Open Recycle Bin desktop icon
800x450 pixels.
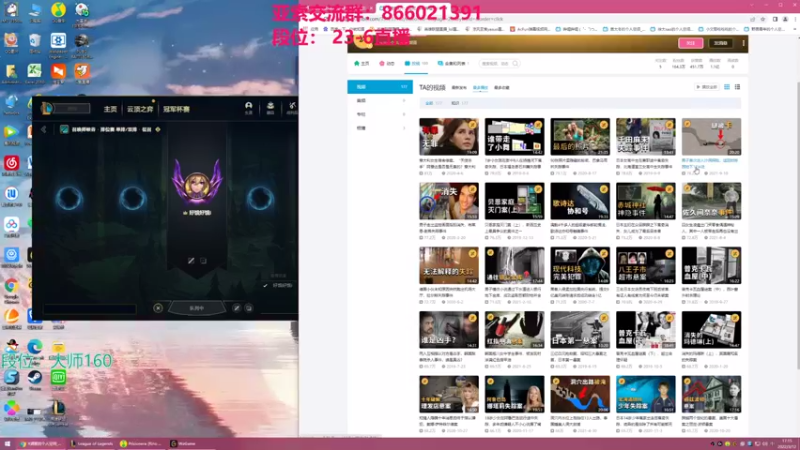(x=34, y=43)
